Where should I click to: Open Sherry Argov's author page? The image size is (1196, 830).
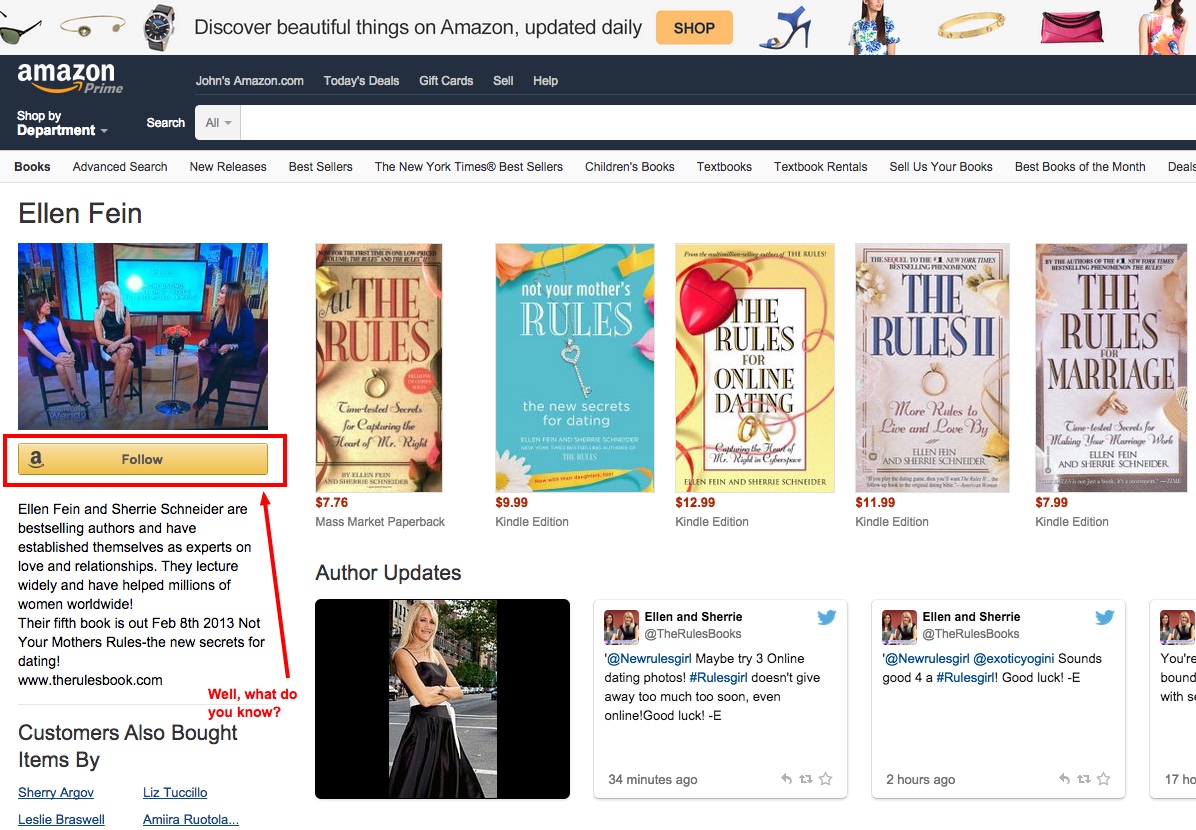coord(56,793)
